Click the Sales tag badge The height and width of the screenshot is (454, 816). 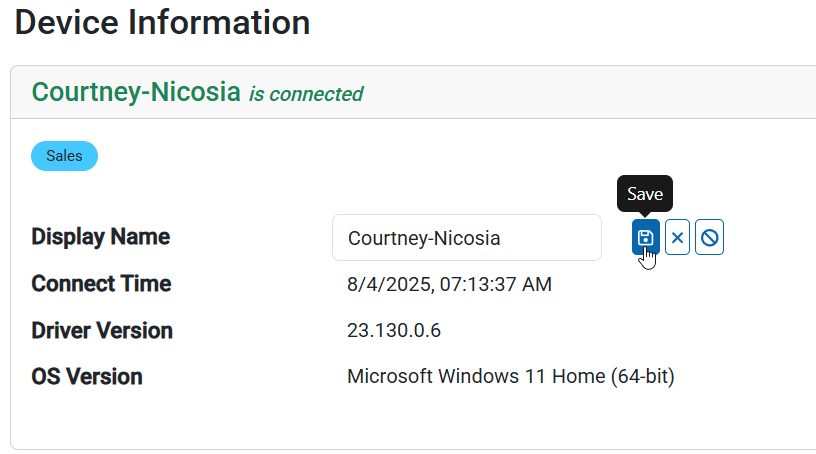[x=64, y=156]
